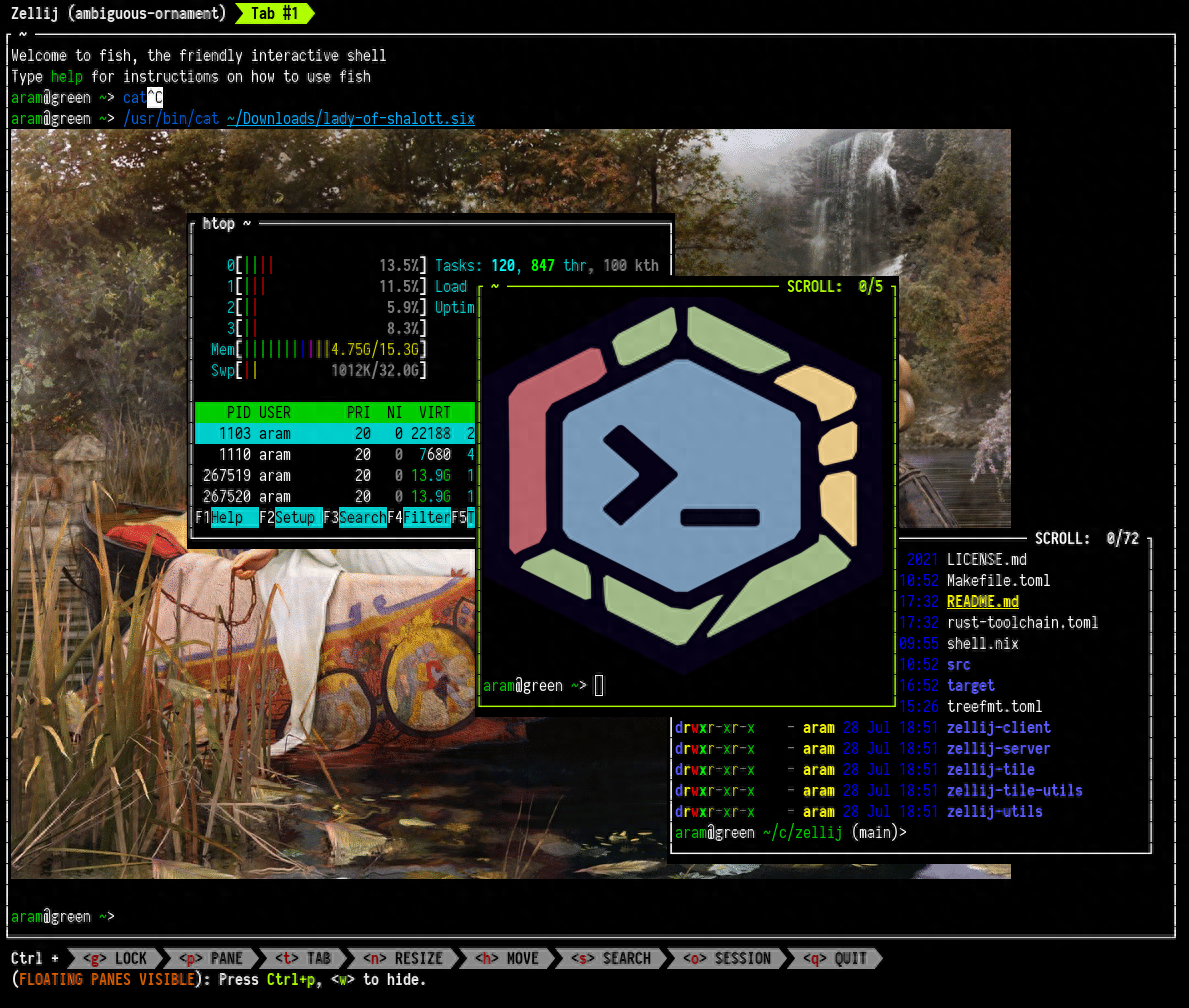Sort htop by the PID column header
The width and height of the screenshot is (1189, 1008).
(x=238, y=413)
